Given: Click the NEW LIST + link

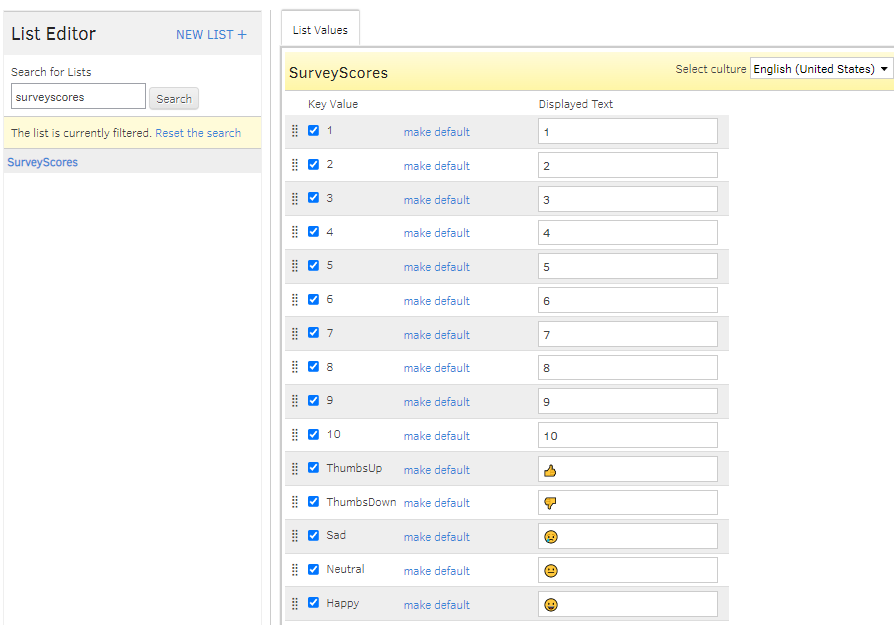Looking at the screenshot, I should tap(211, 35).
